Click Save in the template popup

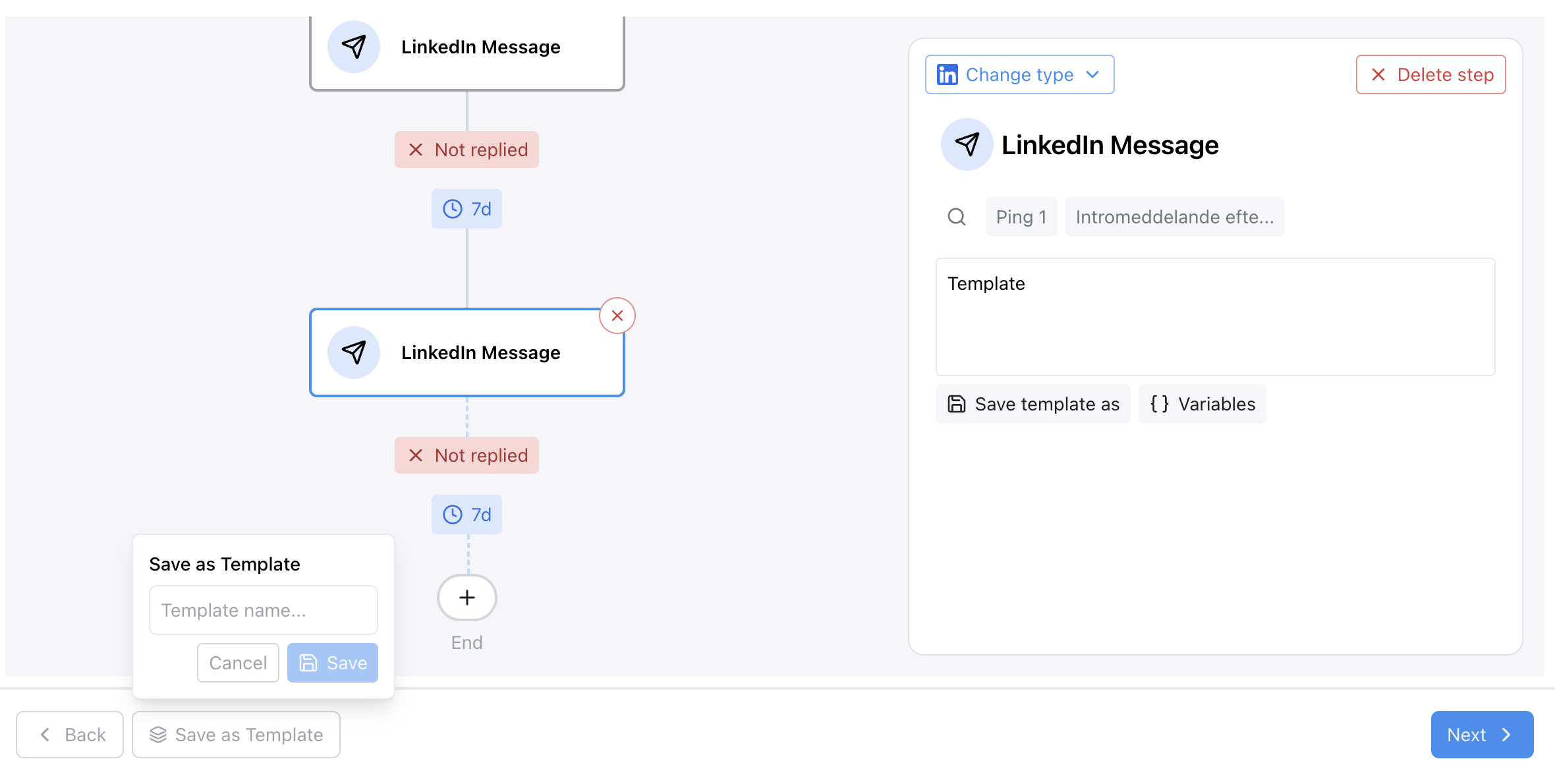tap(333, 663)
